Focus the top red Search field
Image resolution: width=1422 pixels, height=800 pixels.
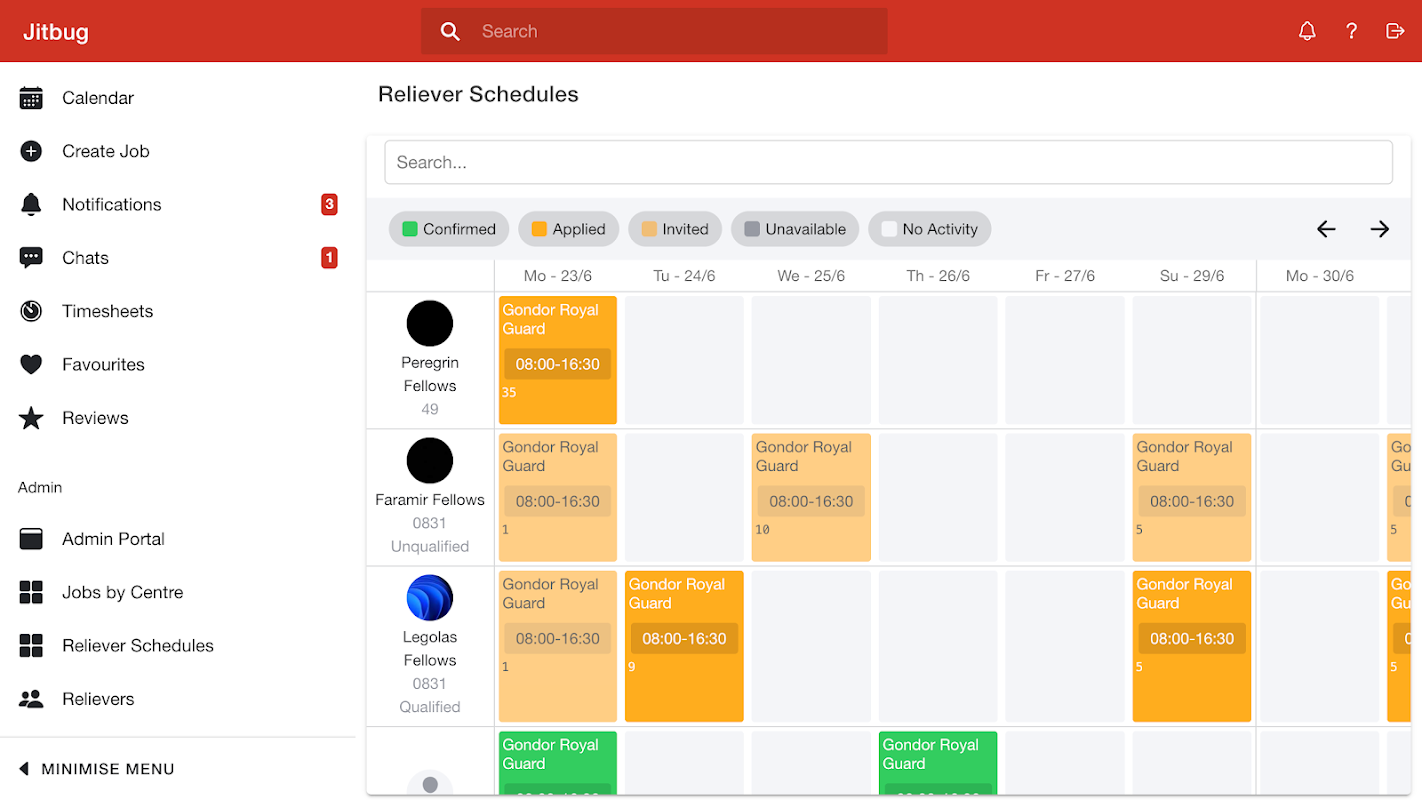[654, 31]
